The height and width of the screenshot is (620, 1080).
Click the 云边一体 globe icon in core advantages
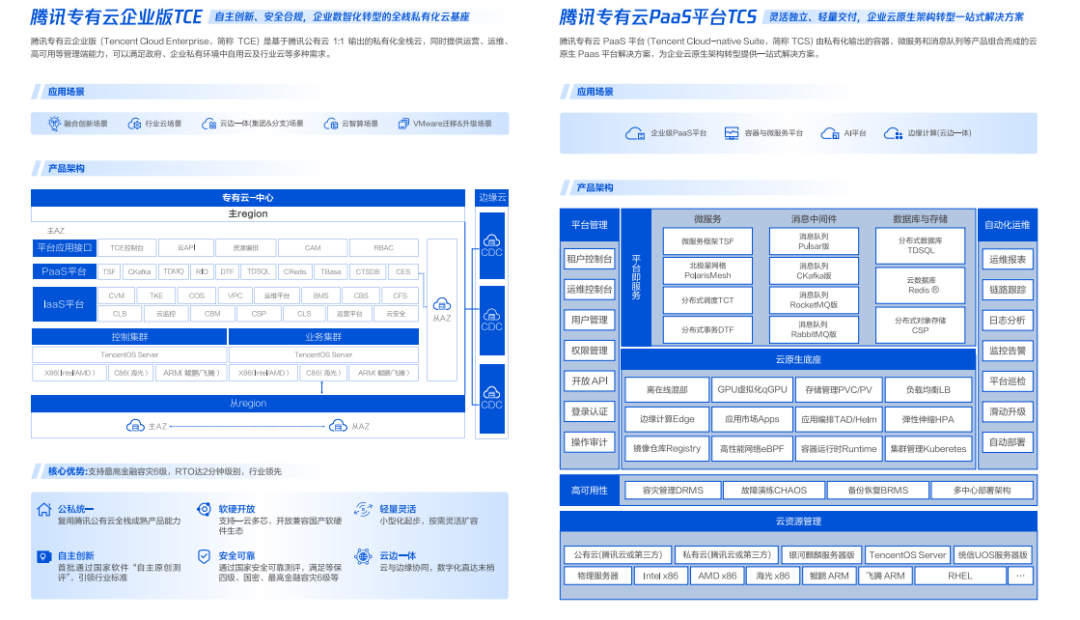363,556
